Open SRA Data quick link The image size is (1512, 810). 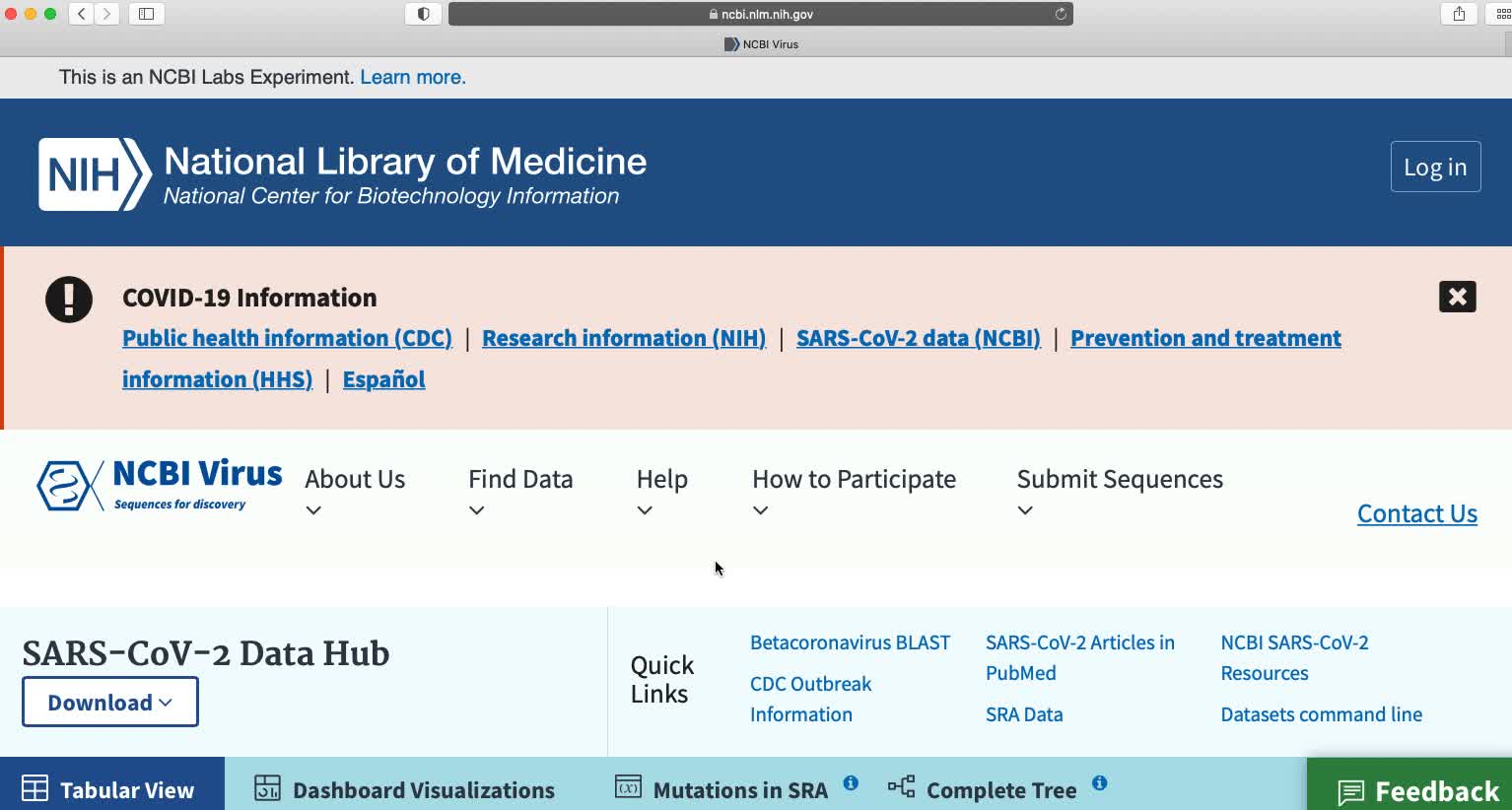coord(1024,714)
